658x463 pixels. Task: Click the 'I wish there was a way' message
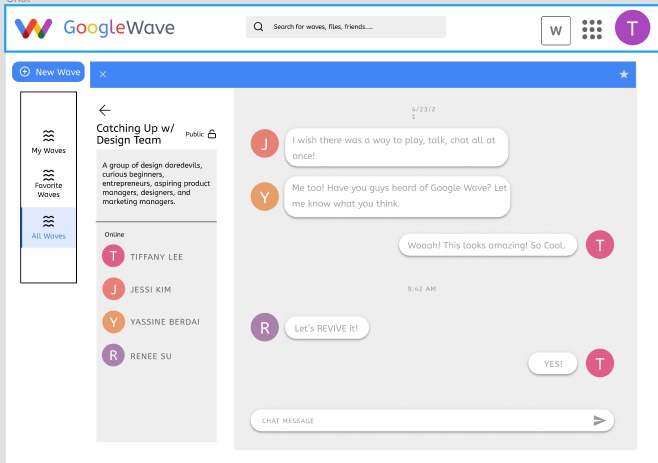click(x=397, y=147)
